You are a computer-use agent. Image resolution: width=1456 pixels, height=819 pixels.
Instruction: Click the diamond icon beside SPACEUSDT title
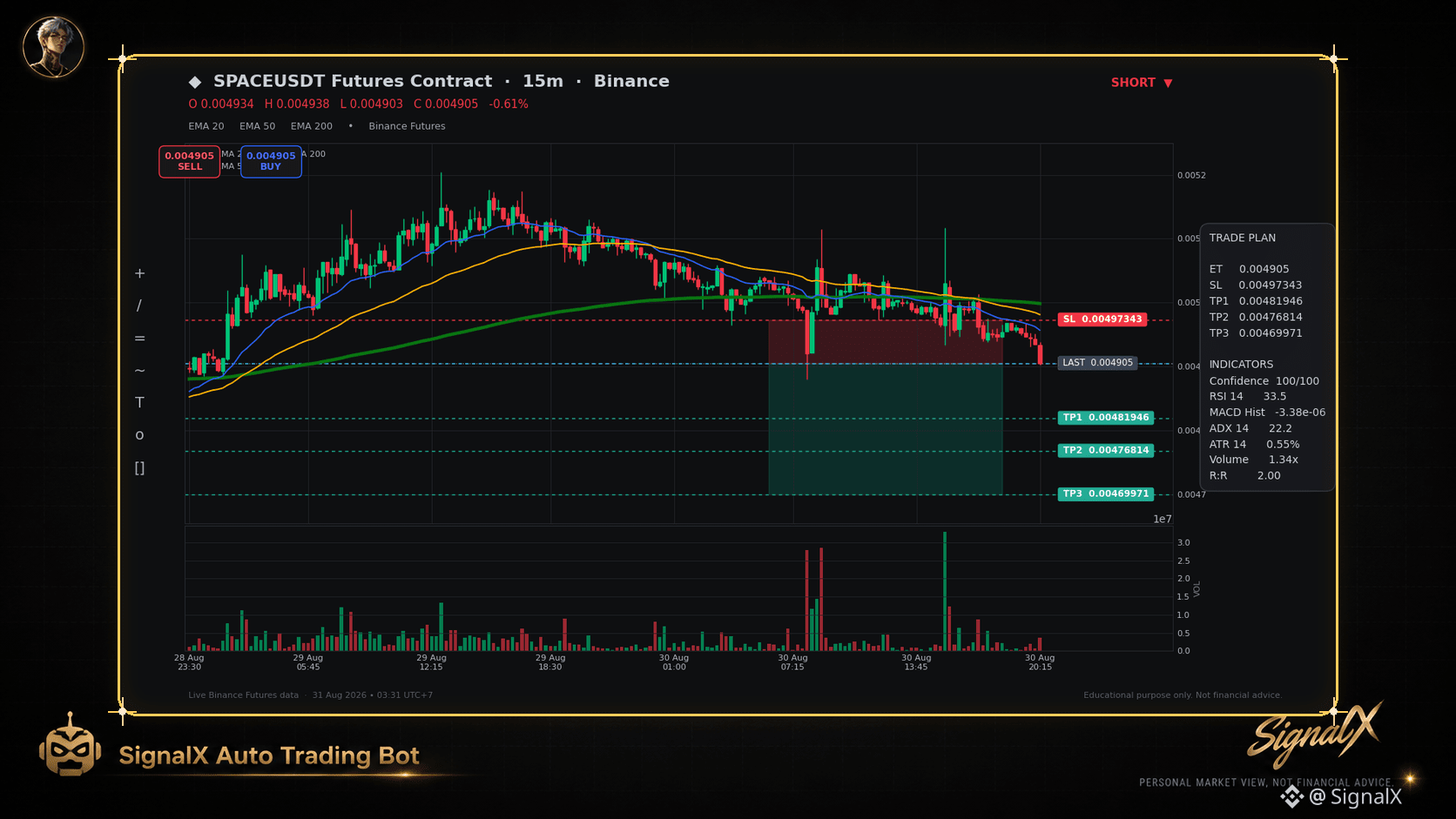point(195,82)
